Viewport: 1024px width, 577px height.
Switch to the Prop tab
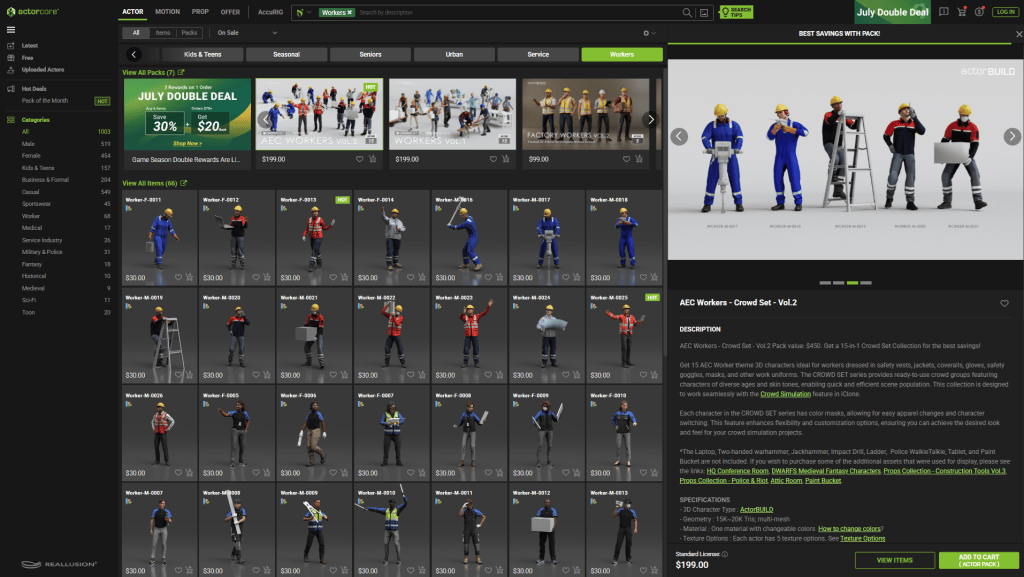(200, 12)
